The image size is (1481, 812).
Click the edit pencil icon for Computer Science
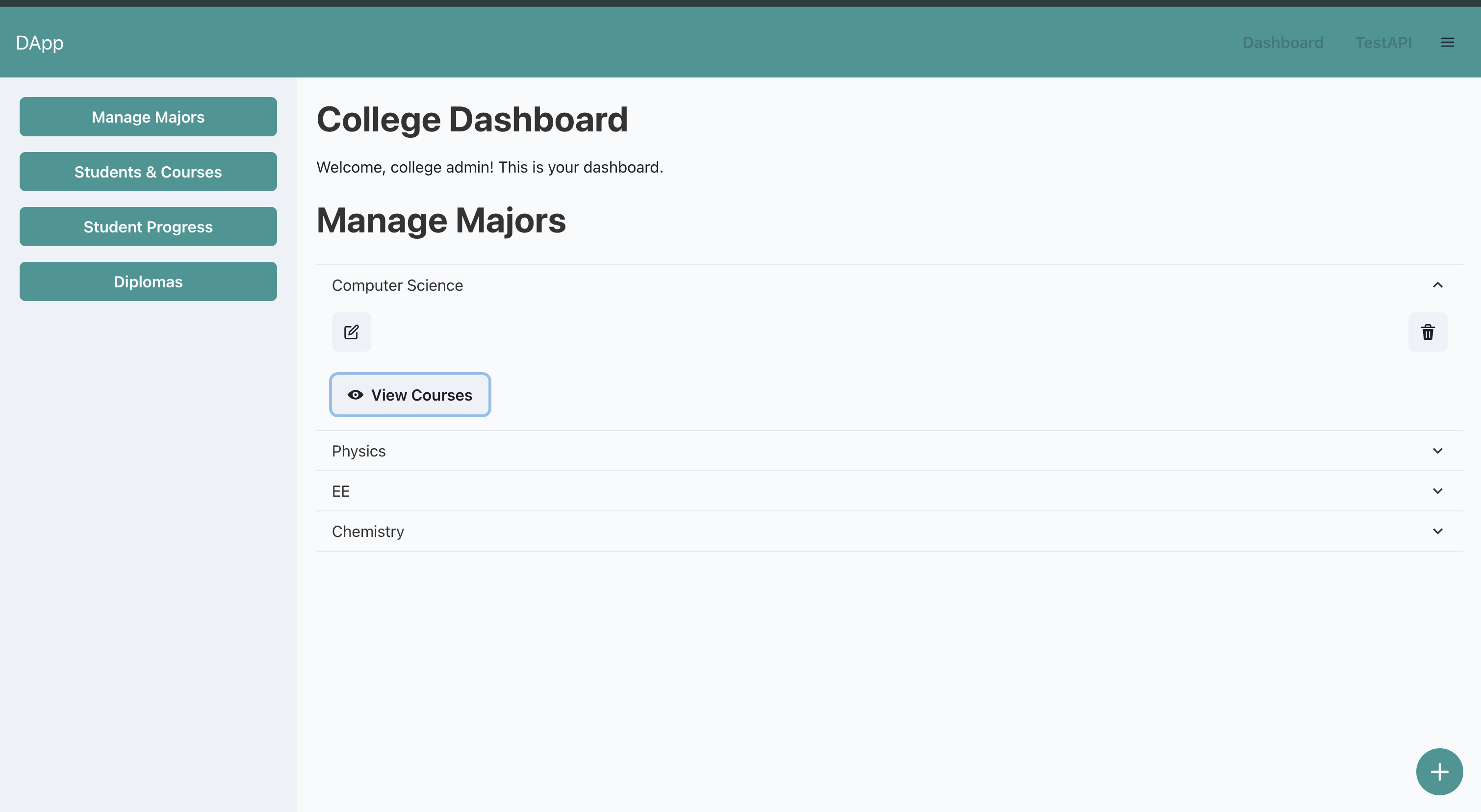(x=351, y=332)
